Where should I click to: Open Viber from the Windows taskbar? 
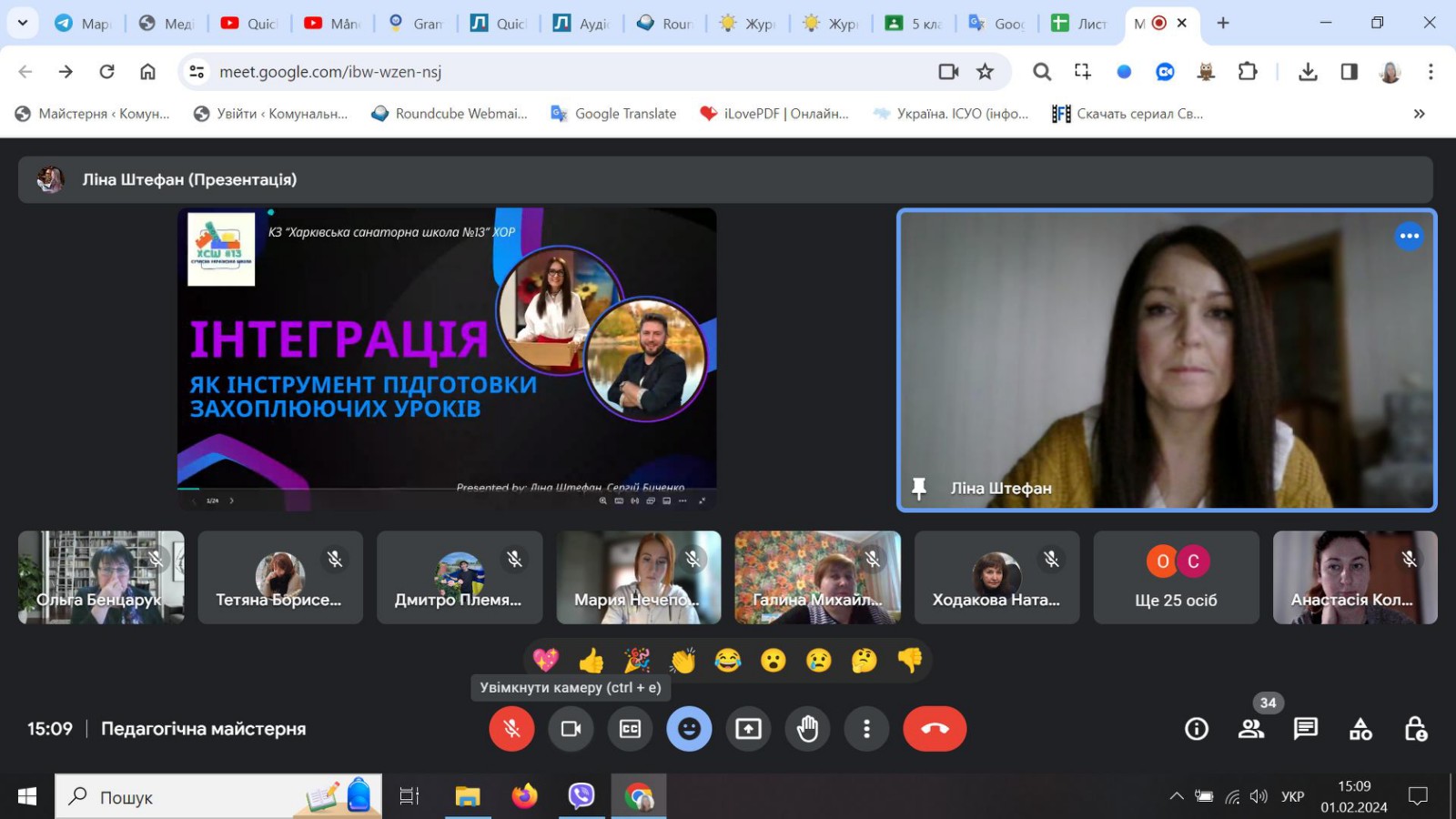(x=581, y=796)
